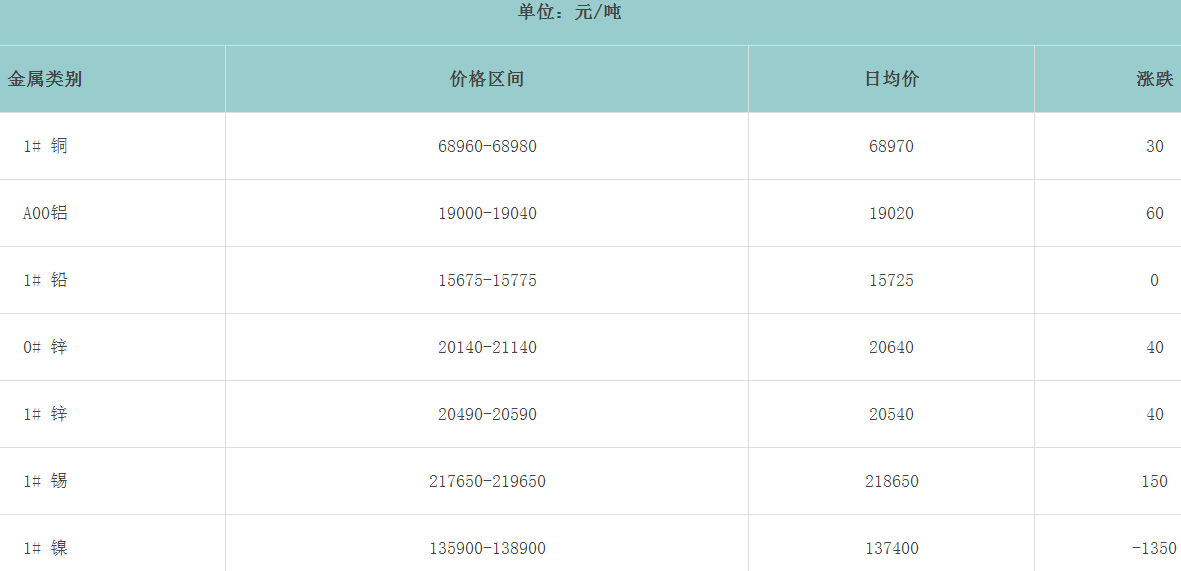Click the 1# 铅 metal name
Screen dimensions: 1181x571
tap(46, 280)
